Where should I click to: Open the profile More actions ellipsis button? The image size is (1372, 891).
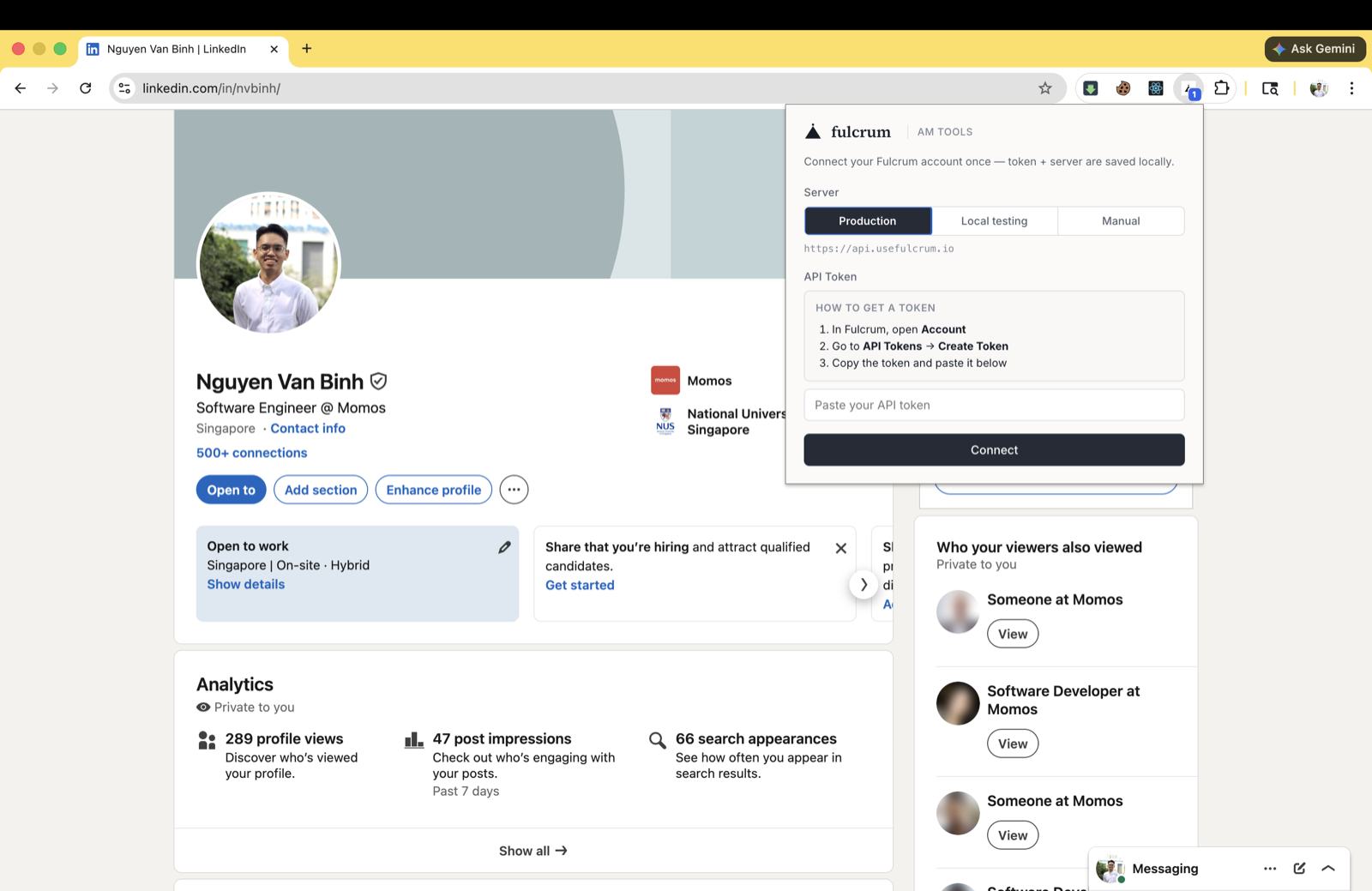(514, 490)
